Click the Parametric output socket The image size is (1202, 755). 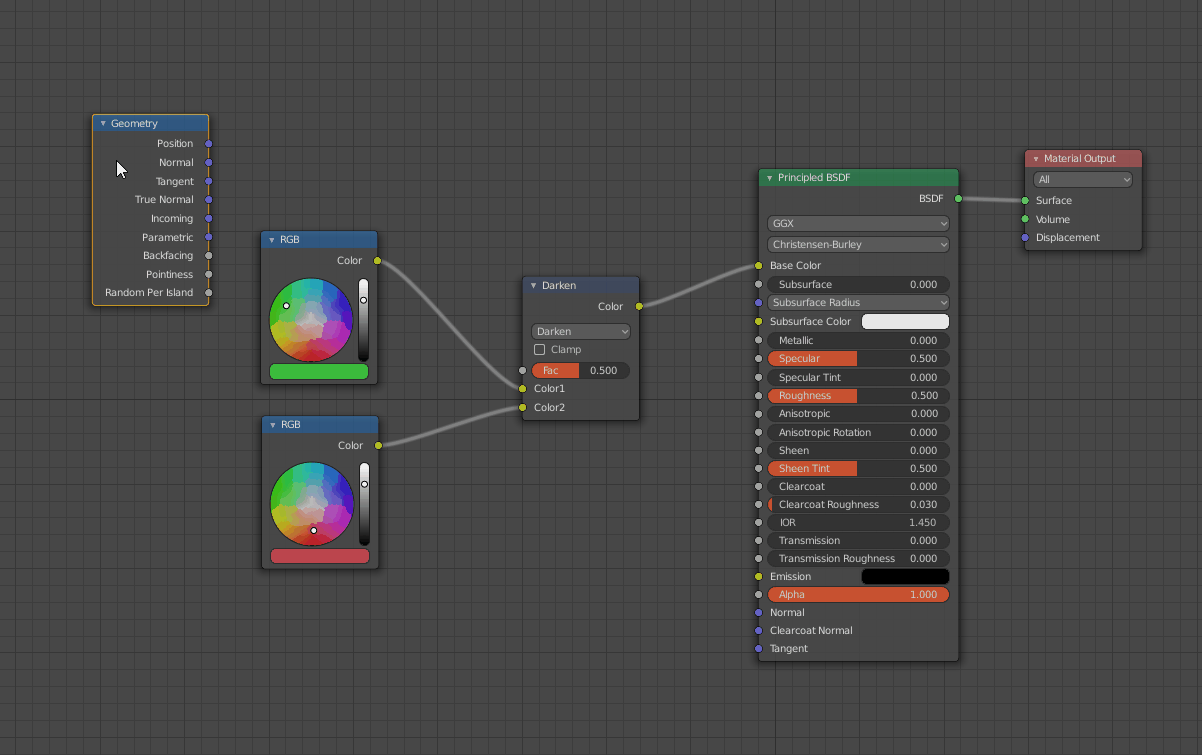[x=208, y=237]
